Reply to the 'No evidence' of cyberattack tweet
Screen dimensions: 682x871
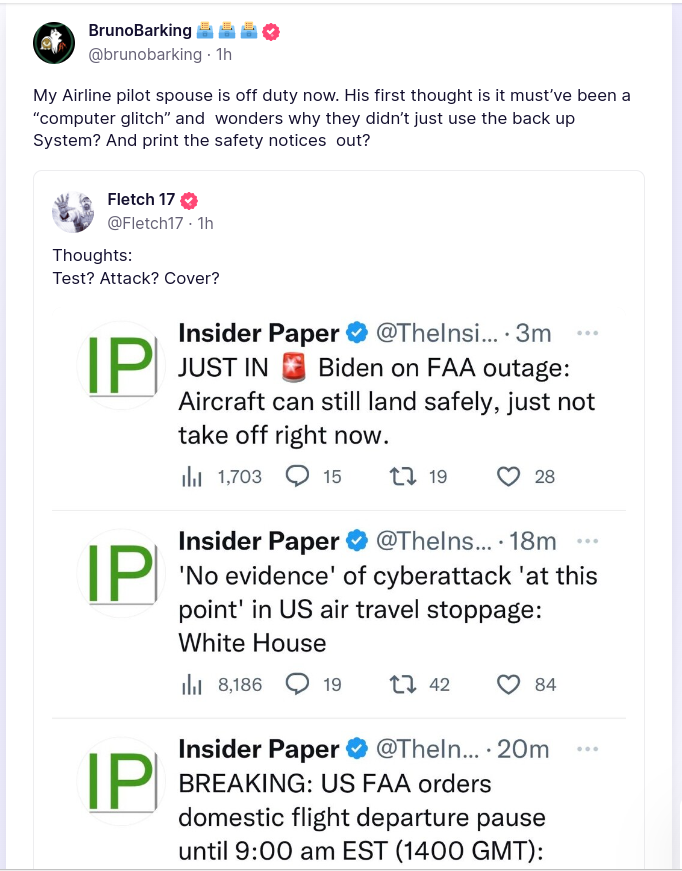[297, 684]
